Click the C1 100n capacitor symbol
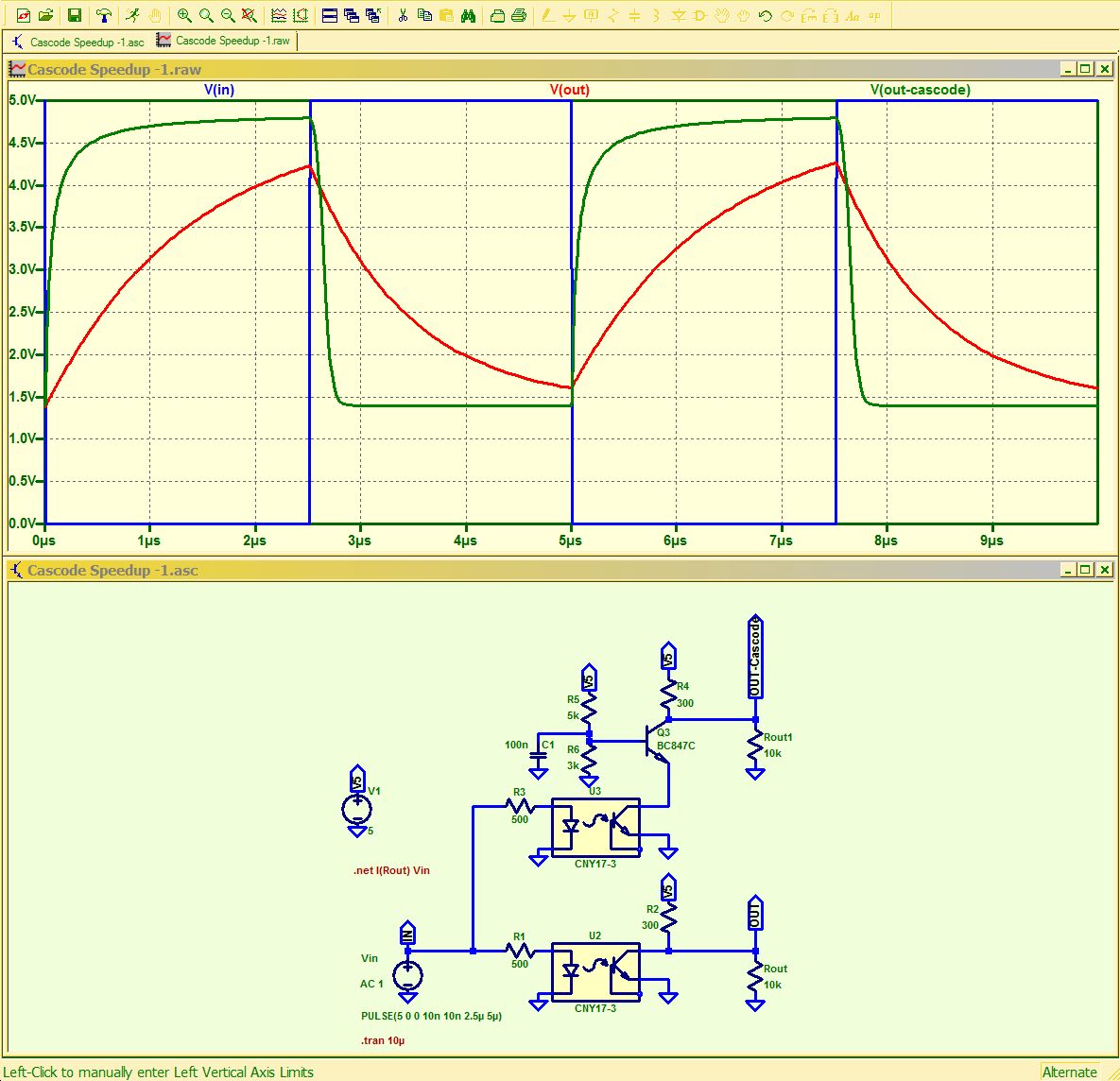 point(538,755)
